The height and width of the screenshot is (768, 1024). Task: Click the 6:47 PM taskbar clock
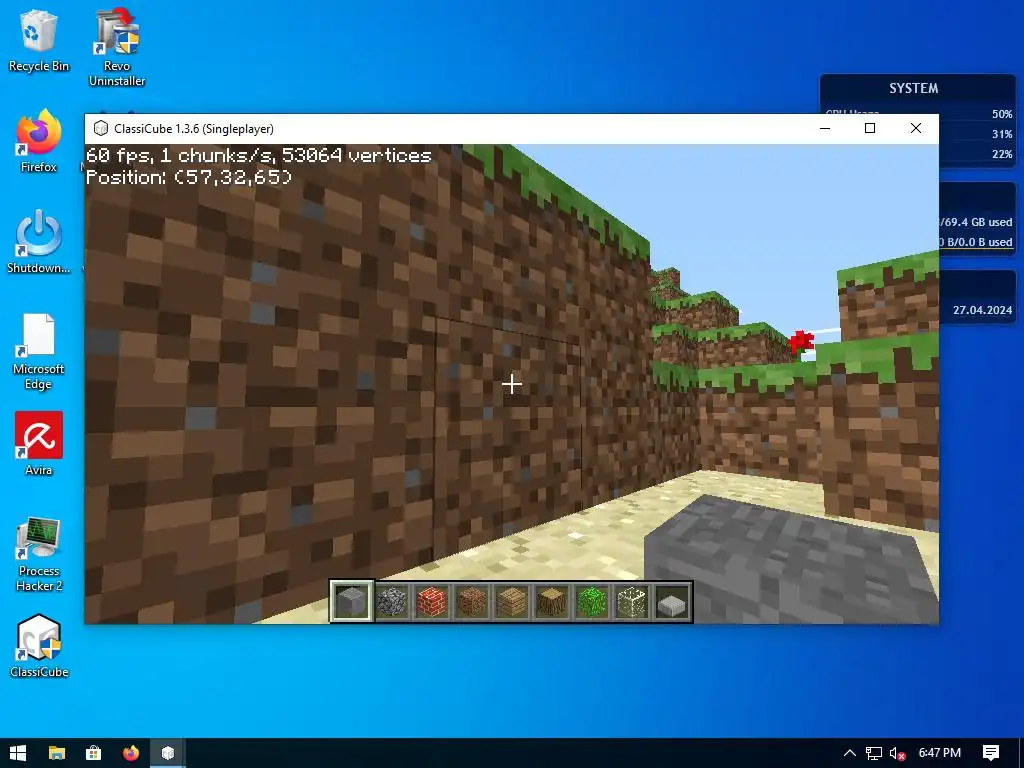(x=940, y=753)
